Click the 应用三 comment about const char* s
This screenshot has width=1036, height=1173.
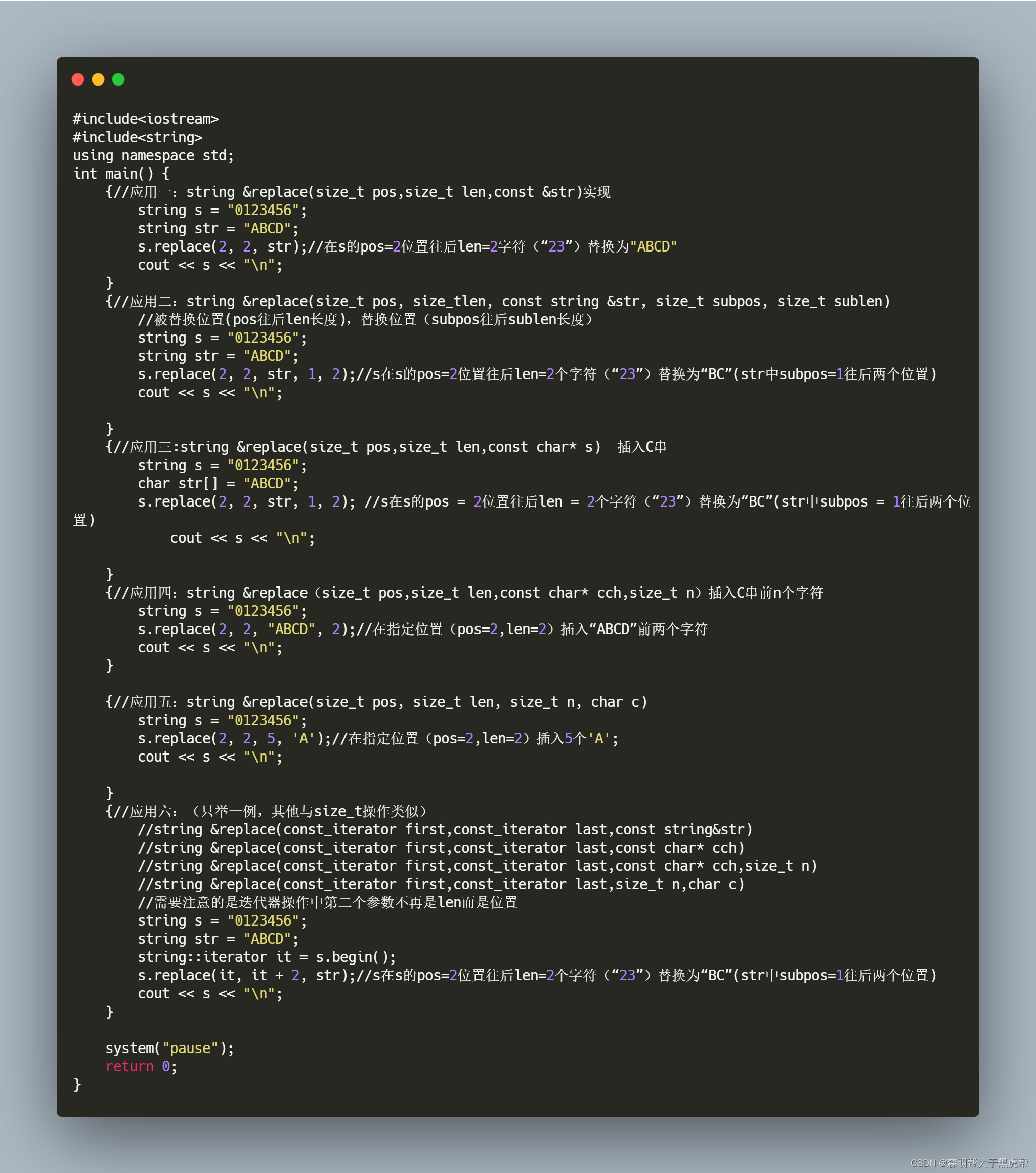pyautogui.click(x=386, y=447)
